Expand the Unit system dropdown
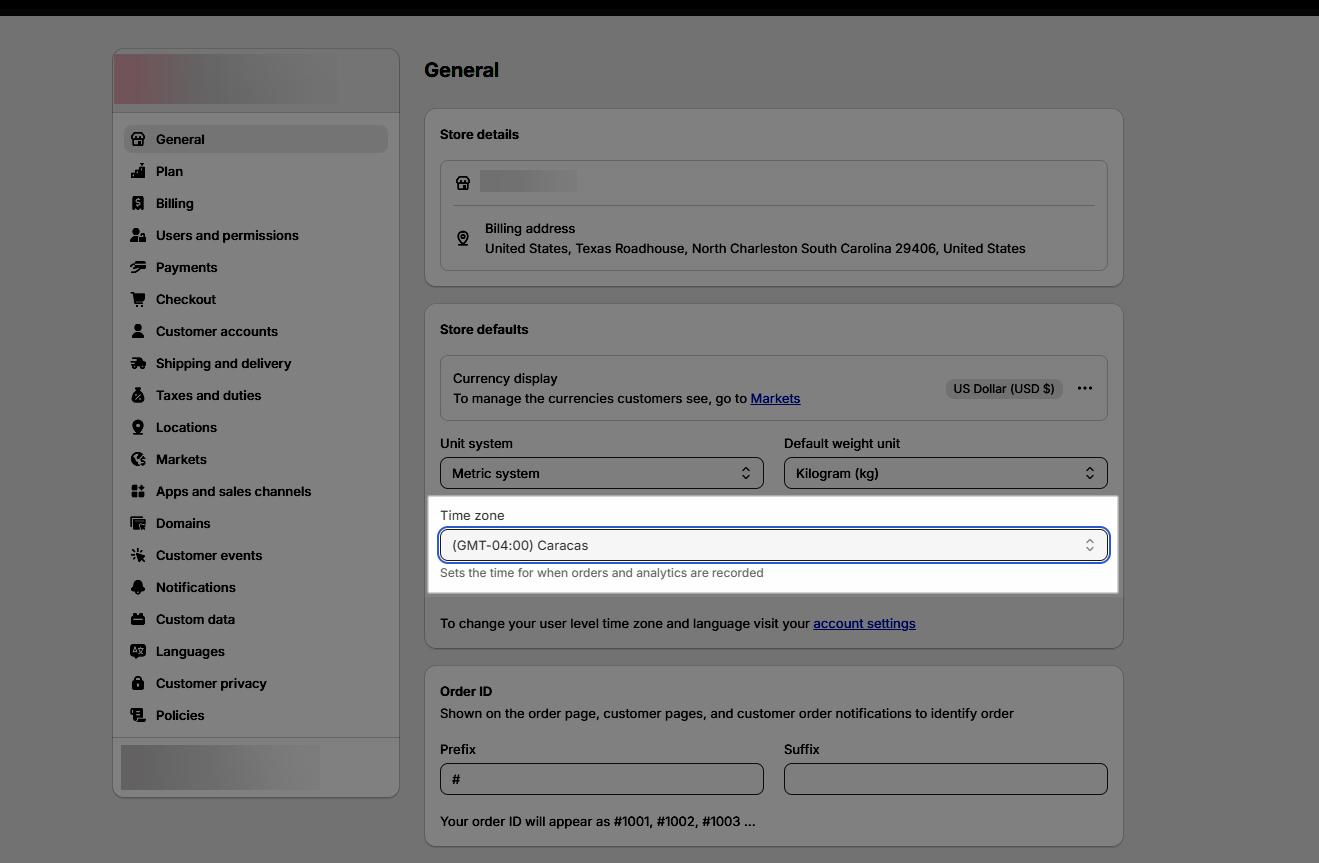This screenshot has width=1319, height=863. (x=601, y=473)
